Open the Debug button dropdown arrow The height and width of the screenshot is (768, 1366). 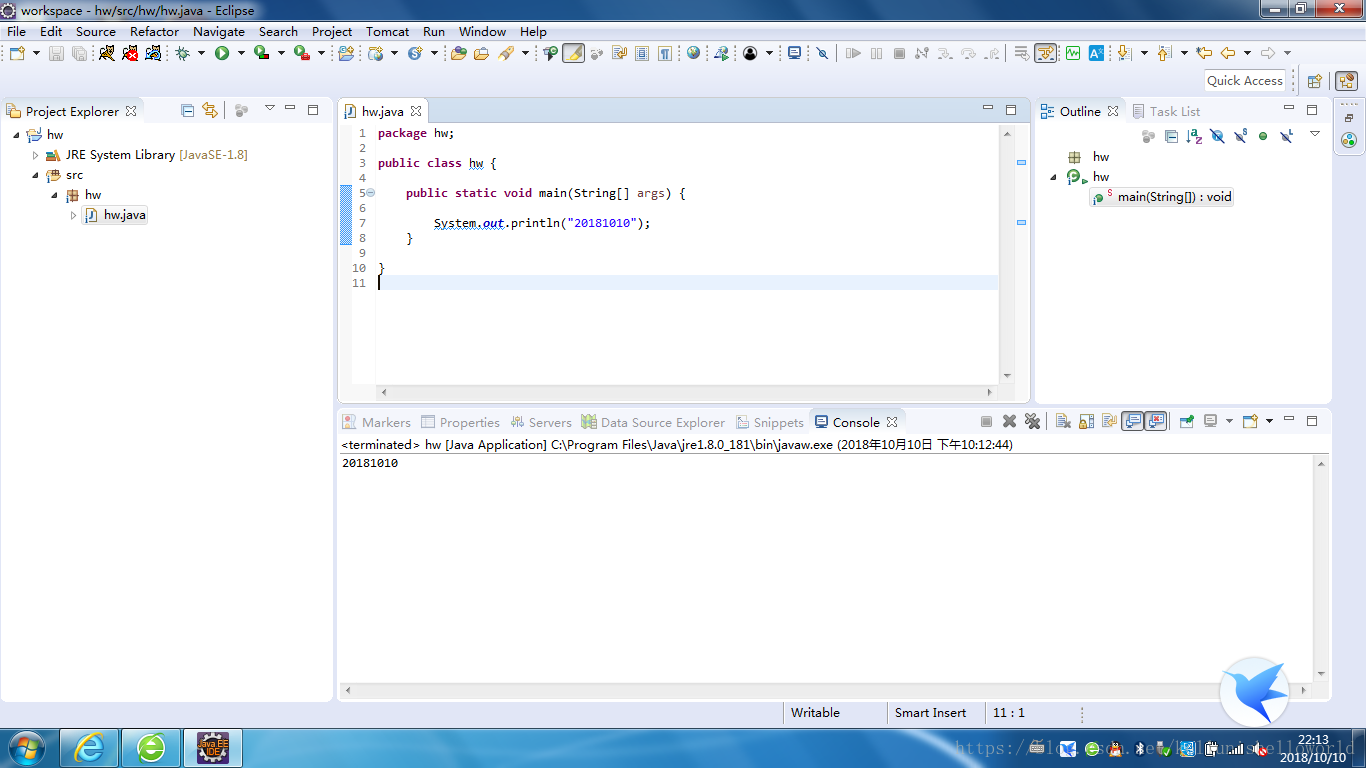pos(201,53)
